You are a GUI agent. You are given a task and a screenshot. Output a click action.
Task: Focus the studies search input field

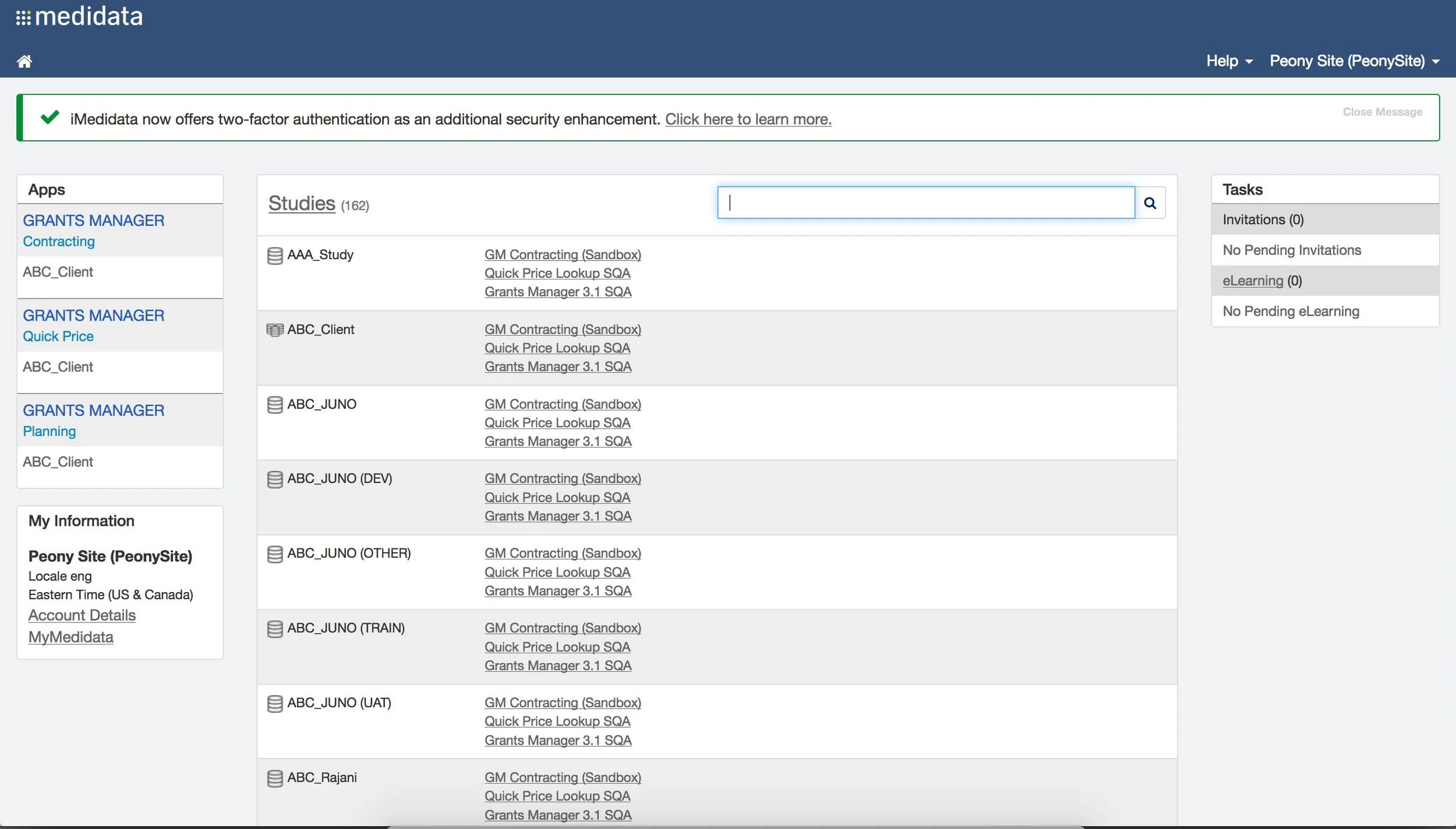[926, 203]
